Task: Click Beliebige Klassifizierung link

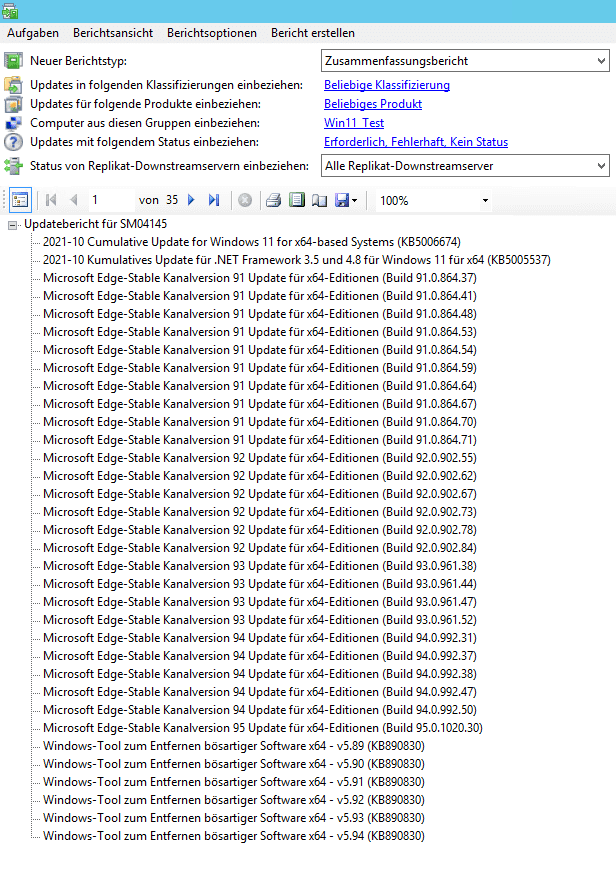Action: (387, 85)
